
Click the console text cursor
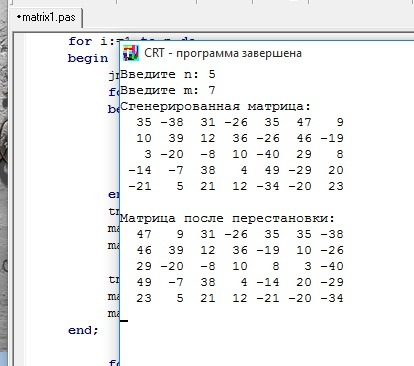click(x=124, y=321)
